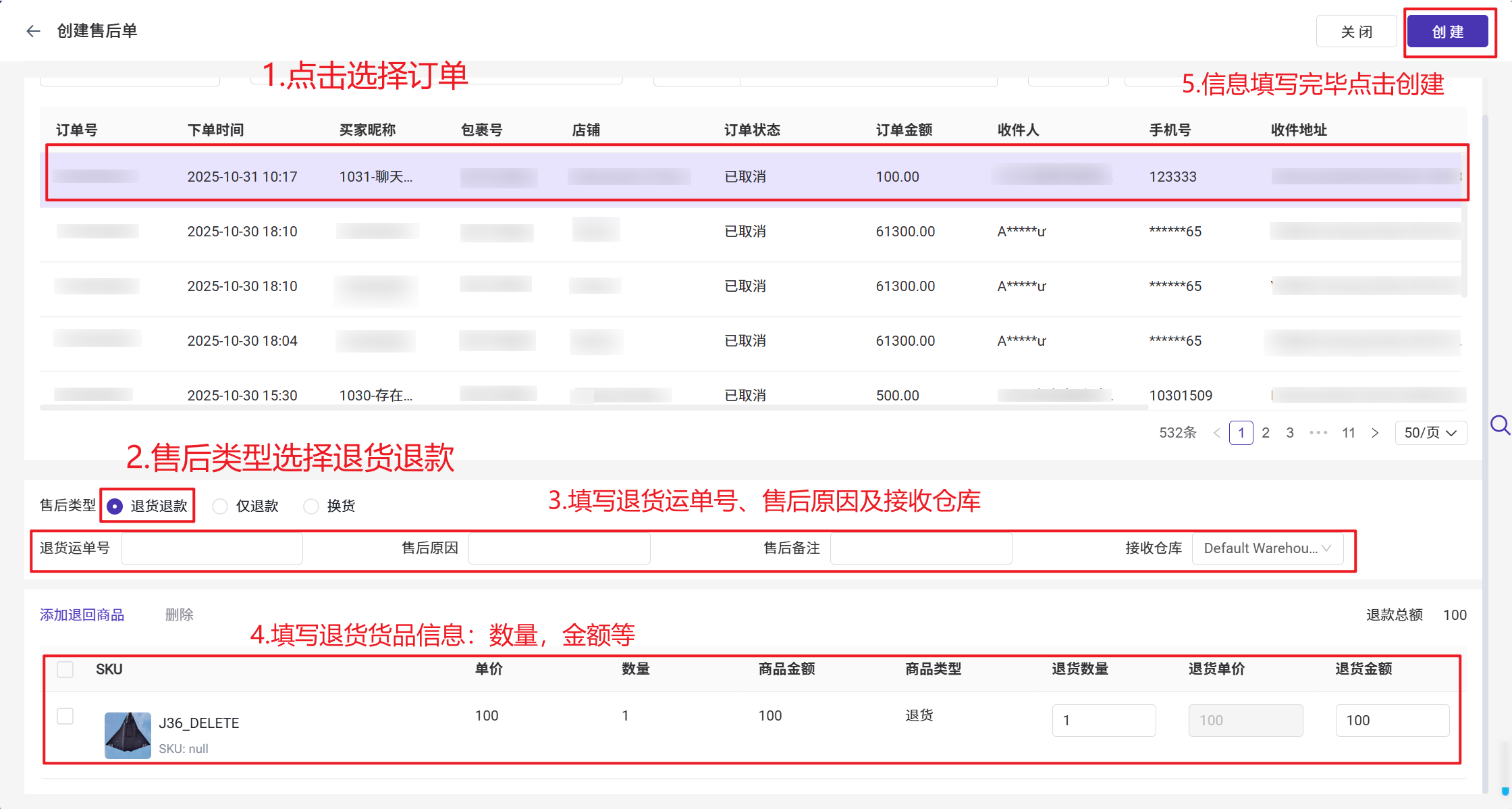Jump to page 11 of orders
The width and height of the screenshot is (1512, 809).
[1348, 433]
